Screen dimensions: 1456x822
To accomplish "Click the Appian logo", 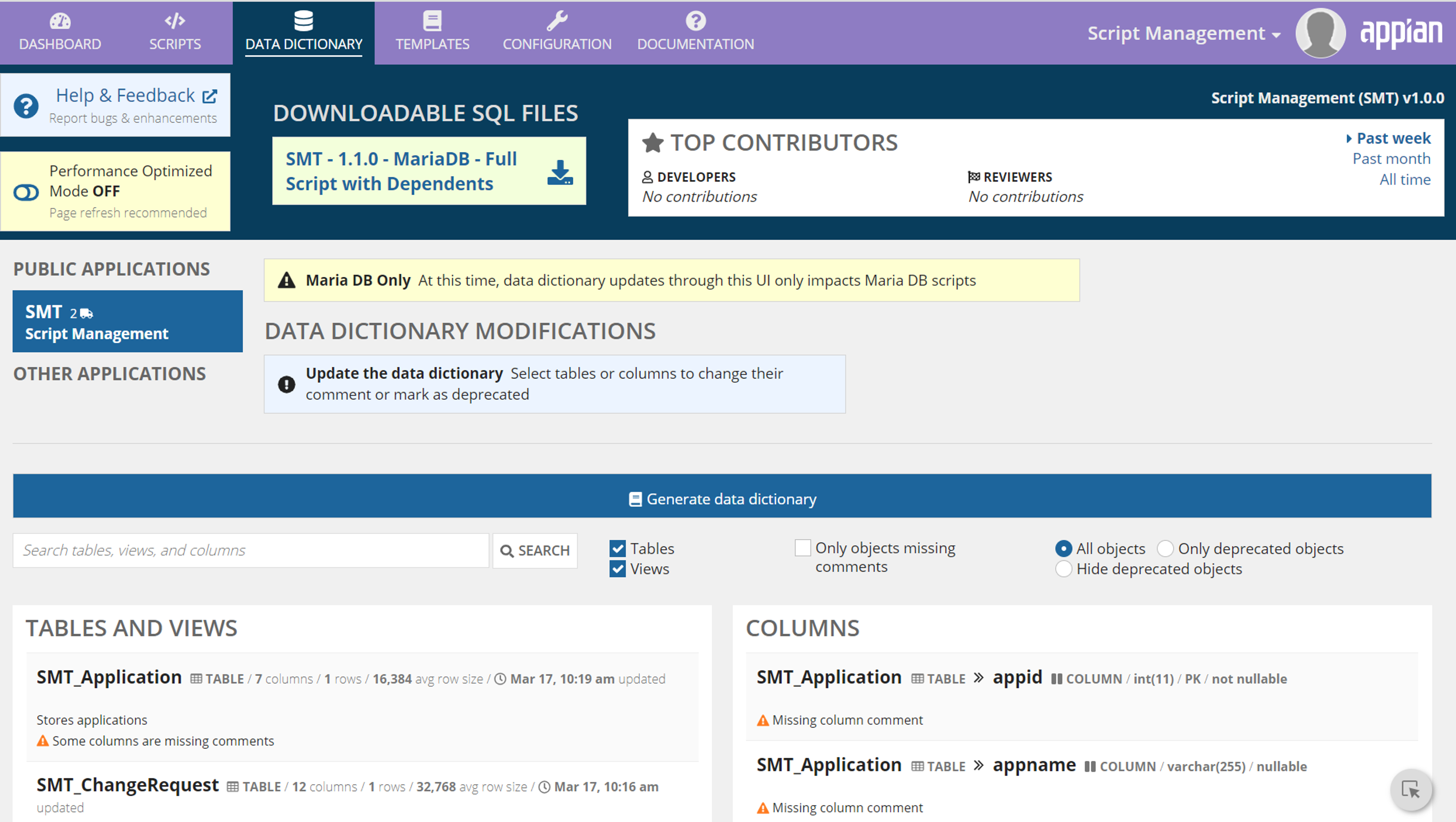I will pos(1401,33).
